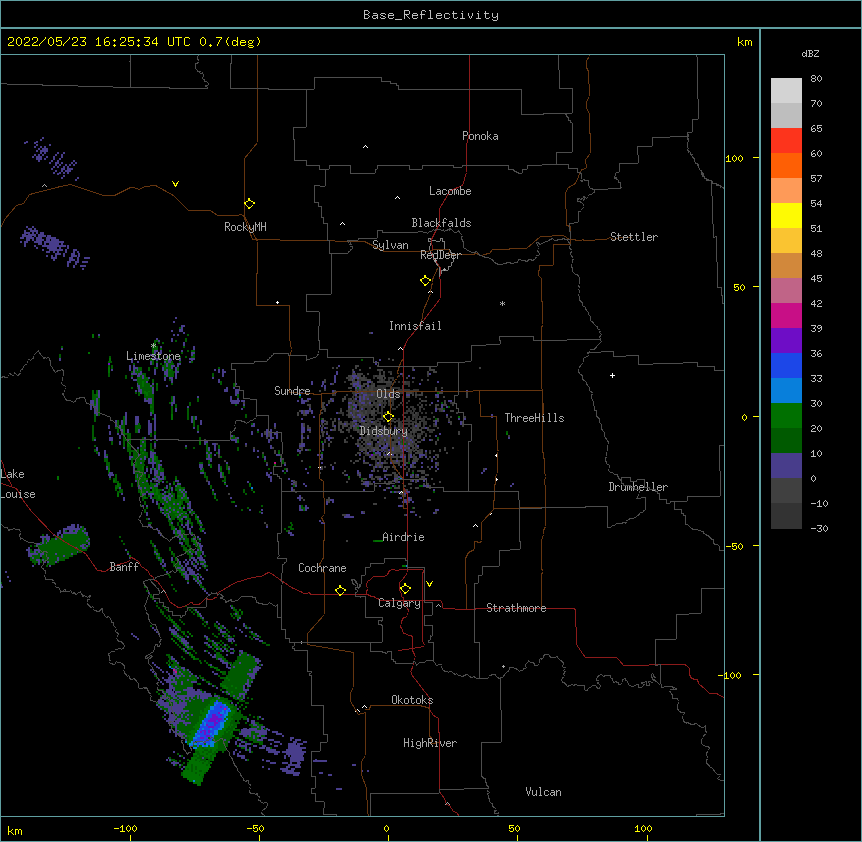Click the Calgary label
This screenshot has width=862, height=842.
click(x=399, y=603)
